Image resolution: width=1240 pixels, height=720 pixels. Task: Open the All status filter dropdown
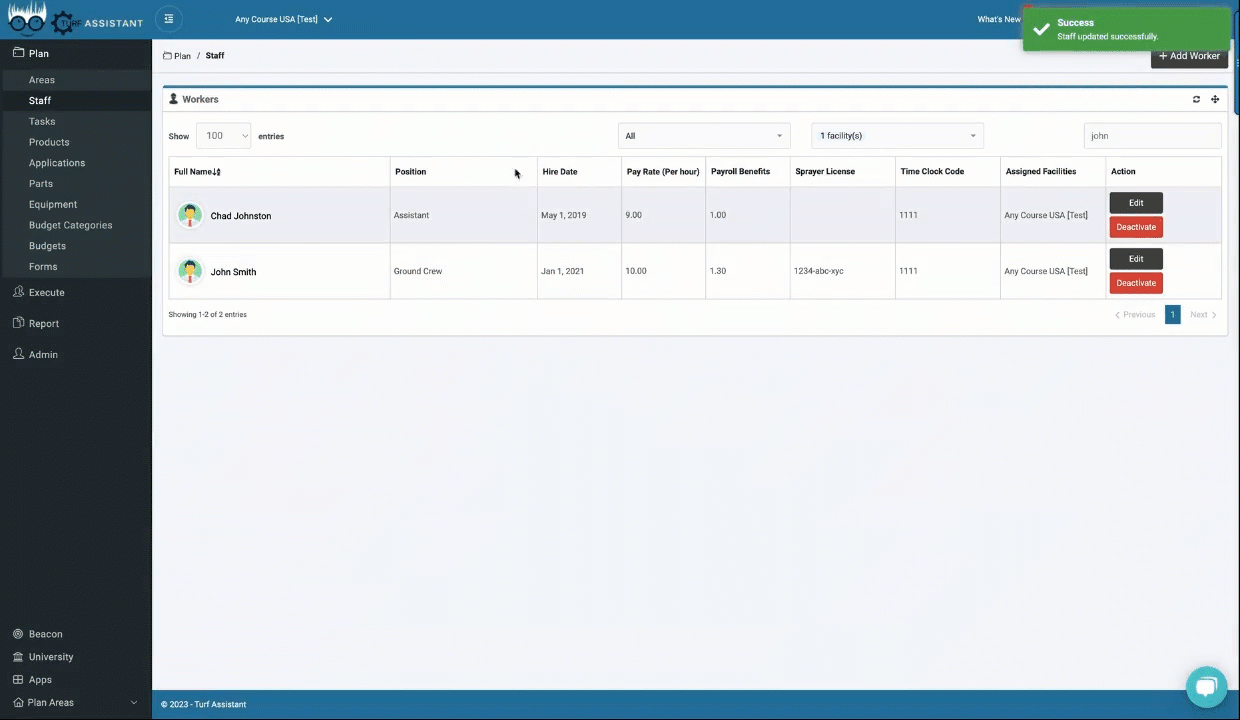(x=703, y=136)
